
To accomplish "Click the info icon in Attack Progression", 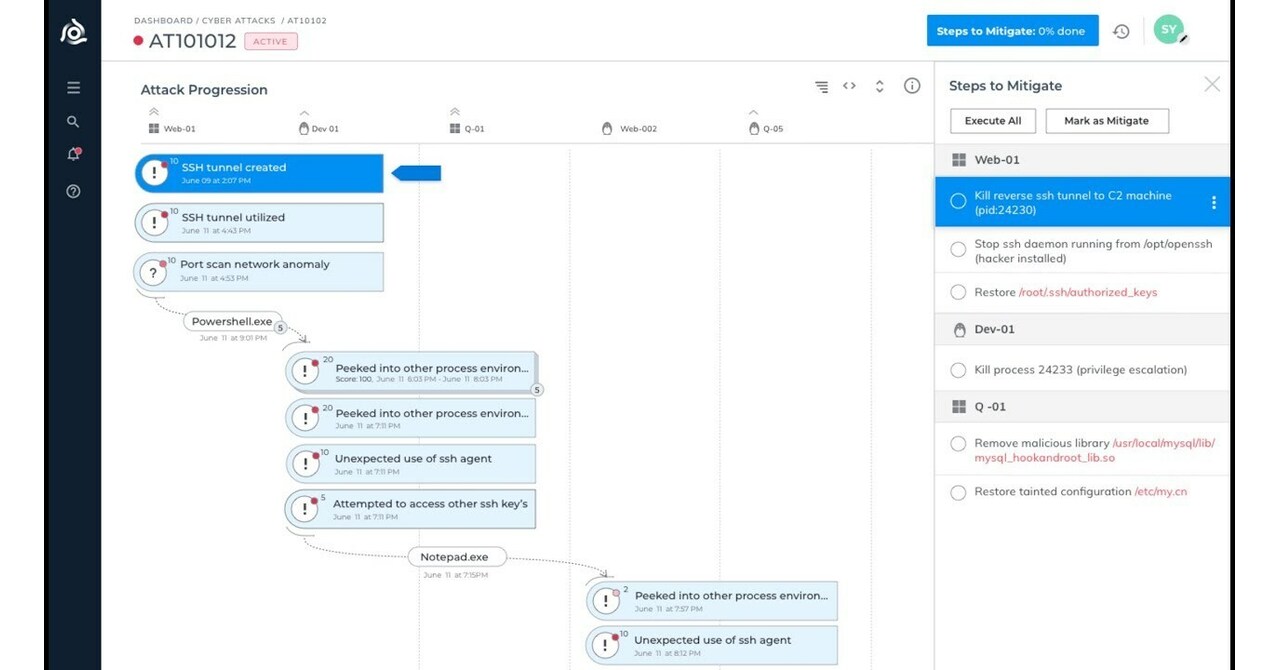I will pos(912,86).
